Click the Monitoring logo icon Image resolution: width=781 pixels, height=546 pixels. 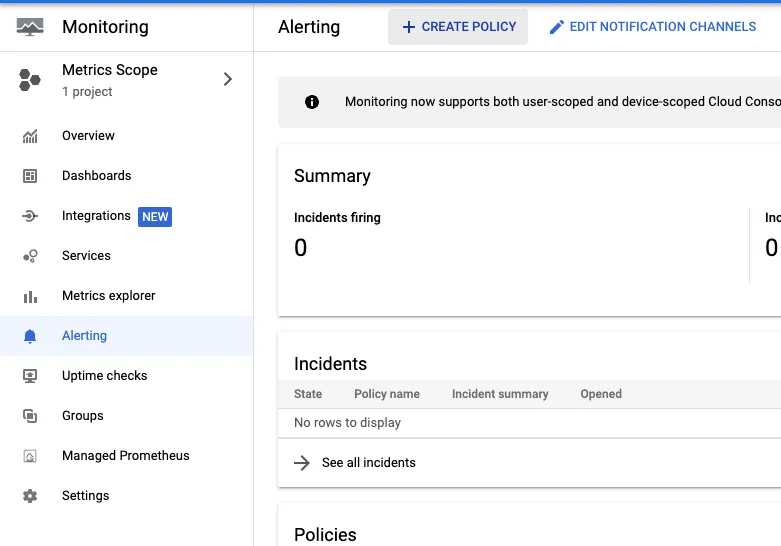30,27
